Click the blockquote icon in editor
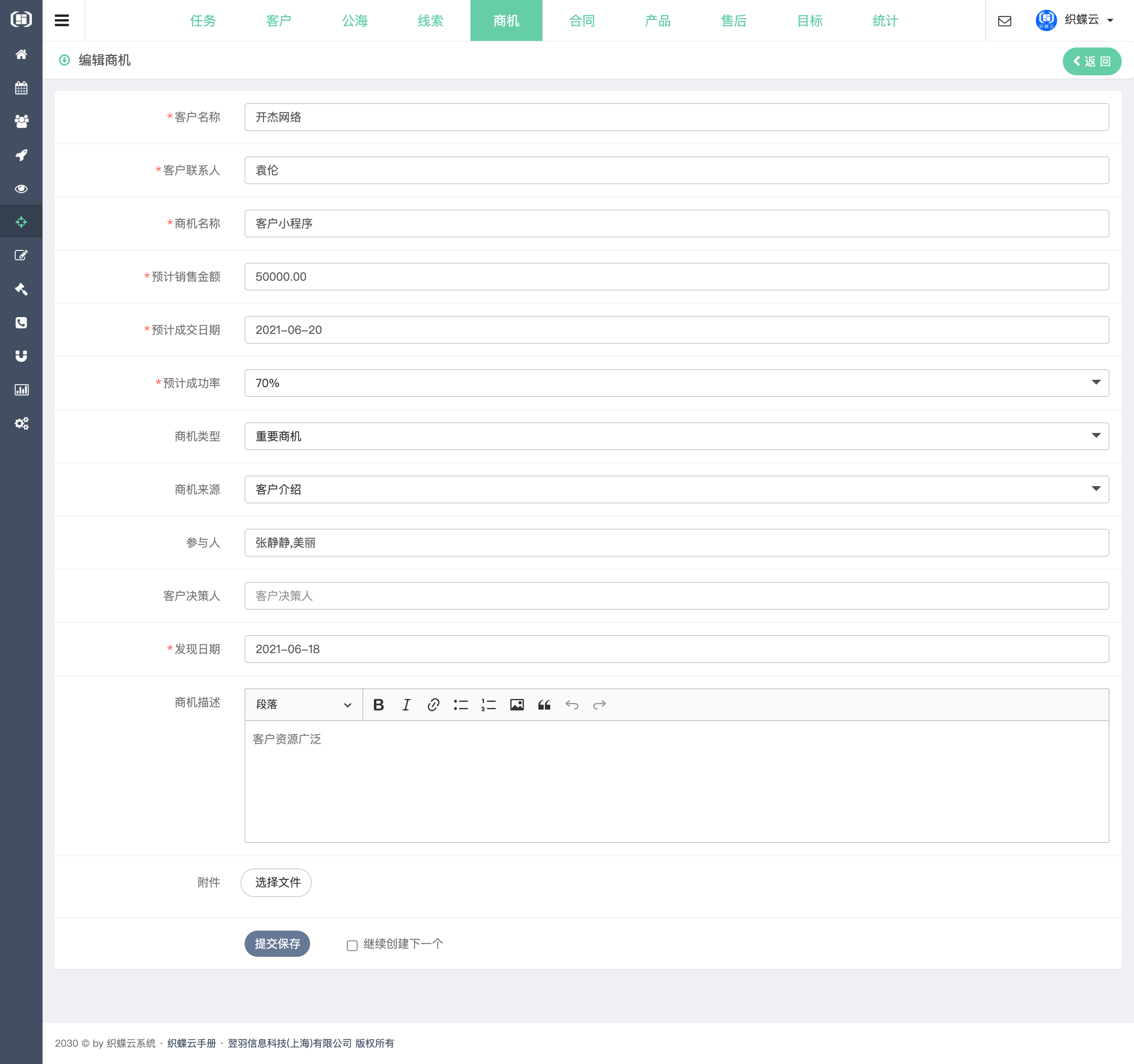Viewport: 1134px width, 1064px height. tap(544, 705)
